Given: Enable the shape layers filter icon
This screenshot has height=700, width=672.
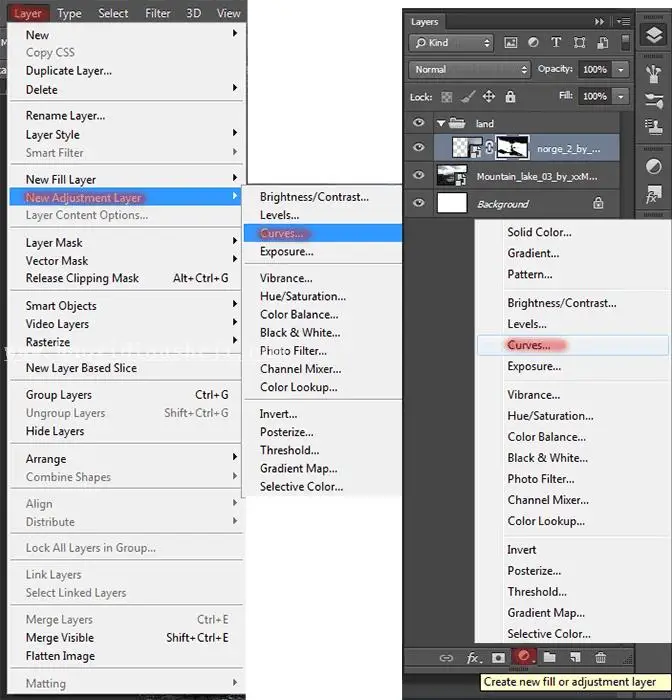Looking at the screenshot, I should click(x=580, y=43).
